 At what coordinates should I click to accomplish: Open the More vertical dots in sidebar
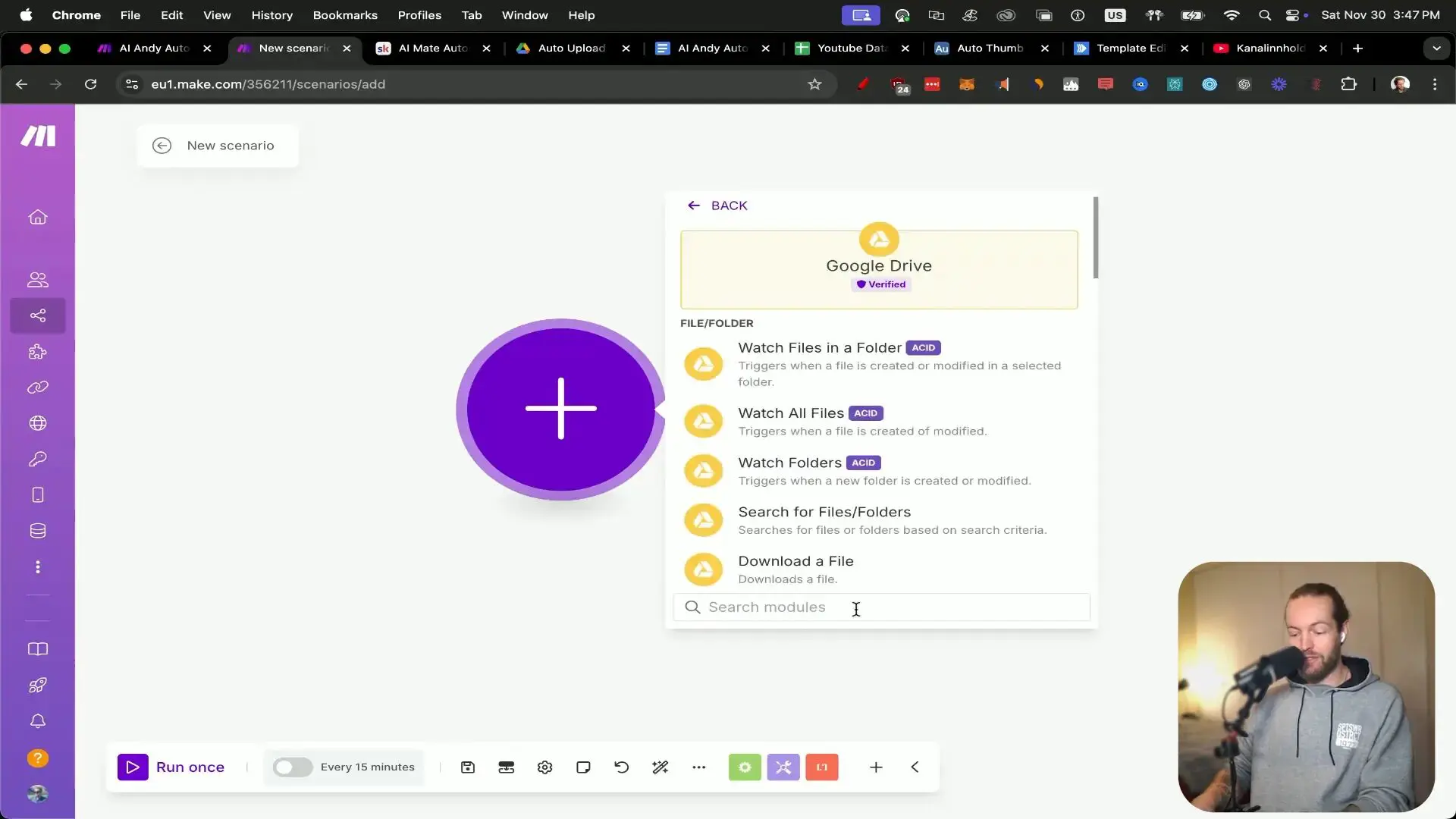38,567
